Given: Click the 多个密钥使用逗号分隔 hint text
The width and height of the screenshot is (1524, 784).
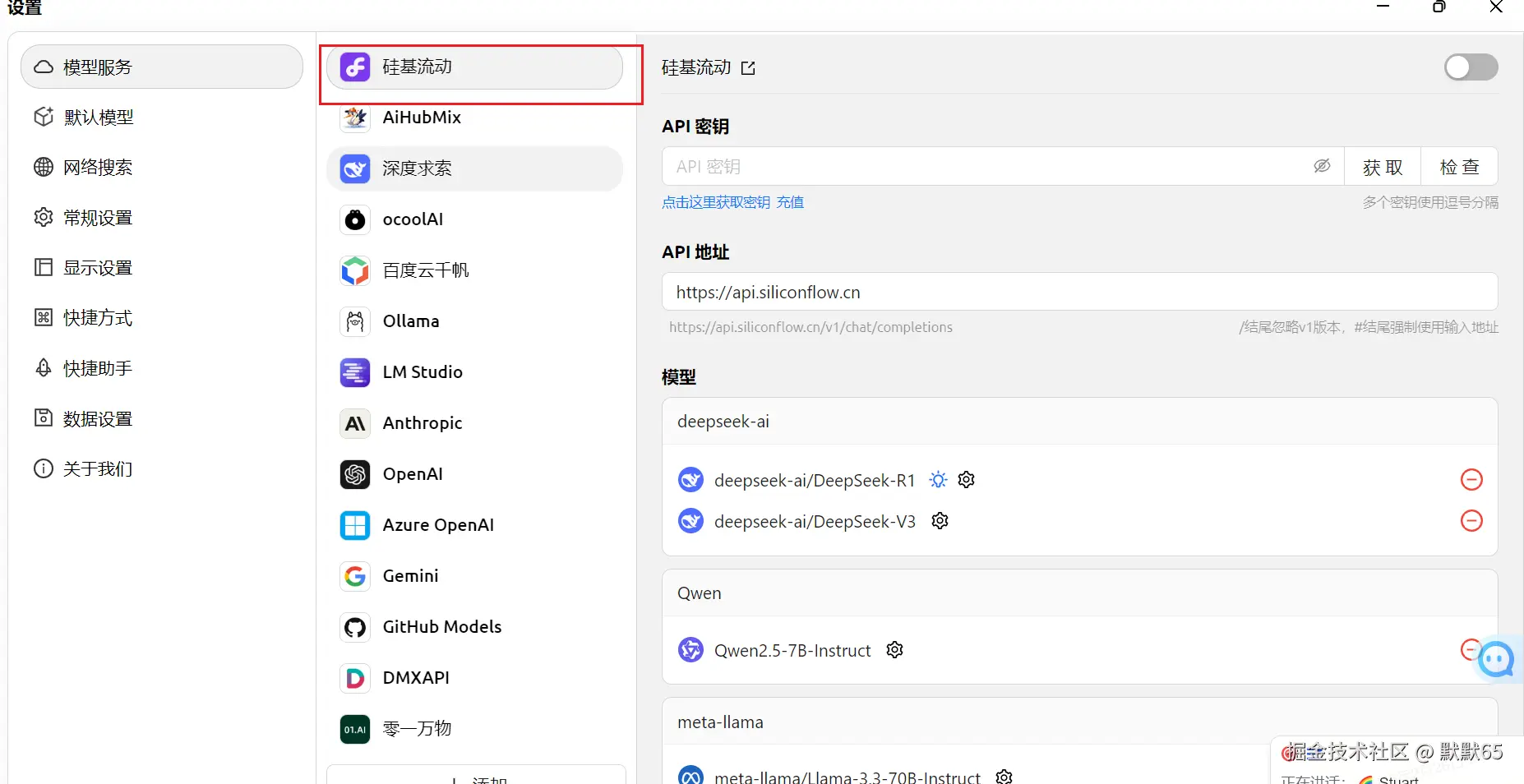Looking at the screenshot, I should (1430, 202).
